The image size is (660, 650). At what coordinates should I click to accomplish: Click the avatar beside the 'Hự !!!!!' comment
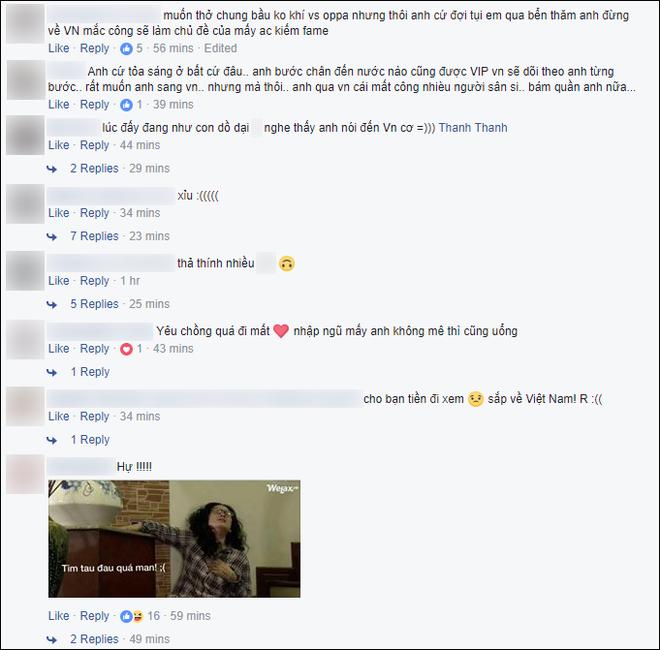pos(25,474)
